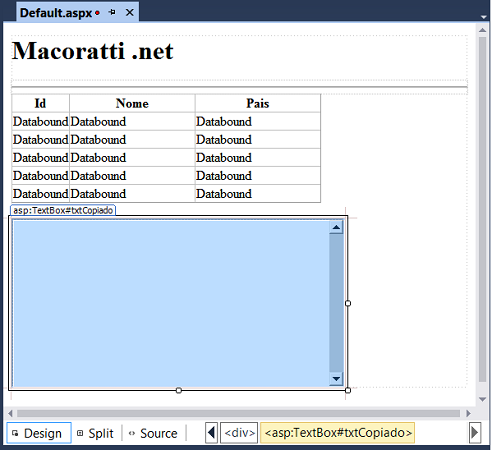The image size is (492, 450).
Task: Click second row Databound cell under Pais
Action: 258,140
